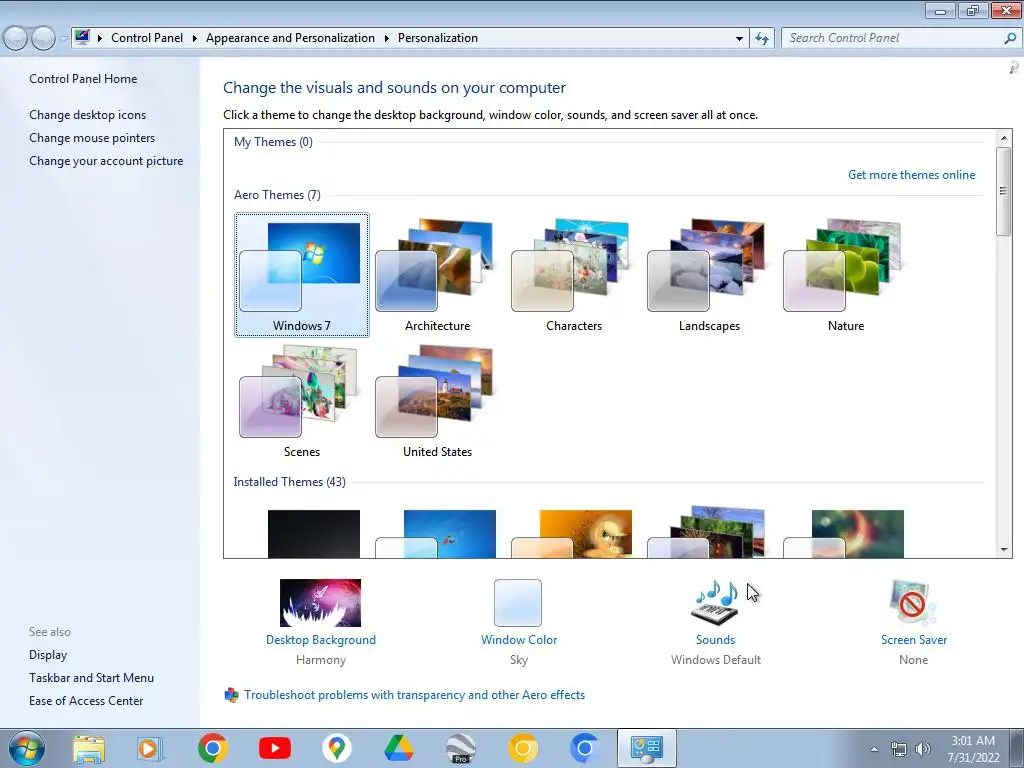Click the Control Panel taskbar button
Screen dimensions: 1024x768
point(647,748)
